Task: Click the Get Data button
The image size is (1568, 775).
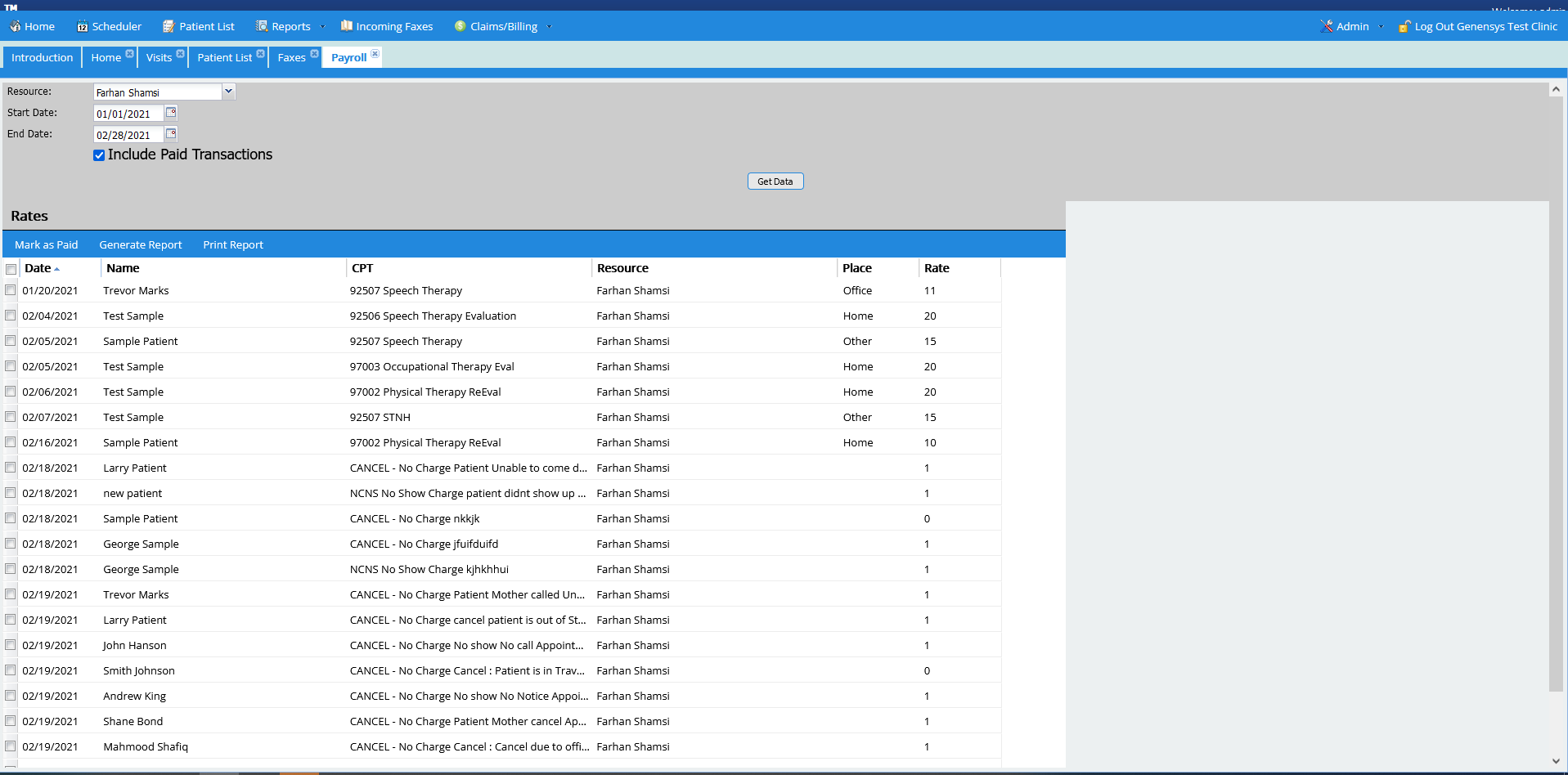Action: (x=775, y=181)
